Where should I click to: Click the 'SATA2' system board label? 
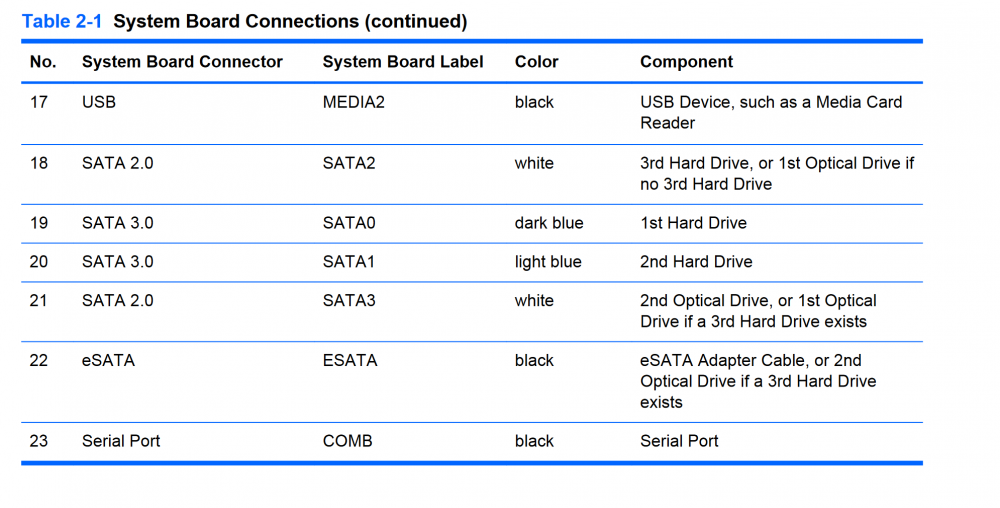(x=349, y=163)
